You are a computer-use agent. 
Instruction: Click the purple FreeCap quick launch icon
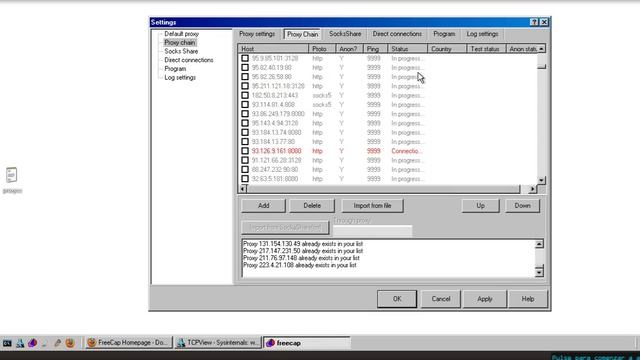tap(32, 343)
